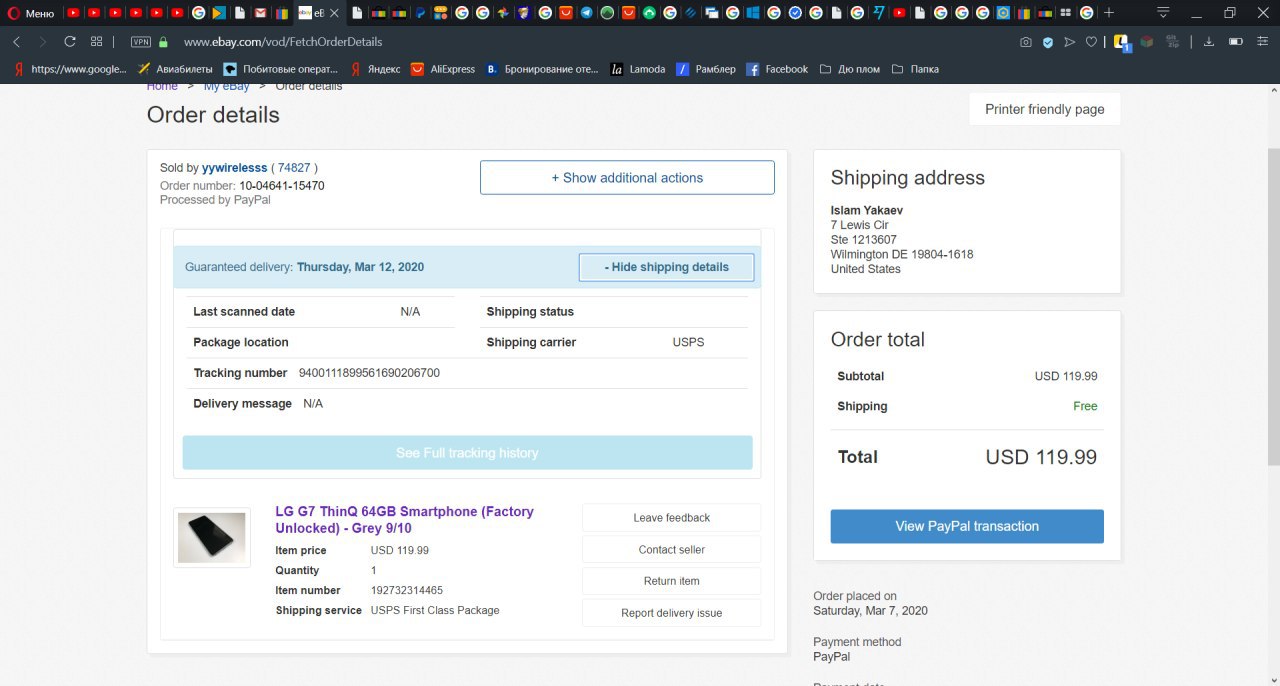1280x686 pixels.
Task: Open the Lamoda bookmark
Action: pos(638,69)
